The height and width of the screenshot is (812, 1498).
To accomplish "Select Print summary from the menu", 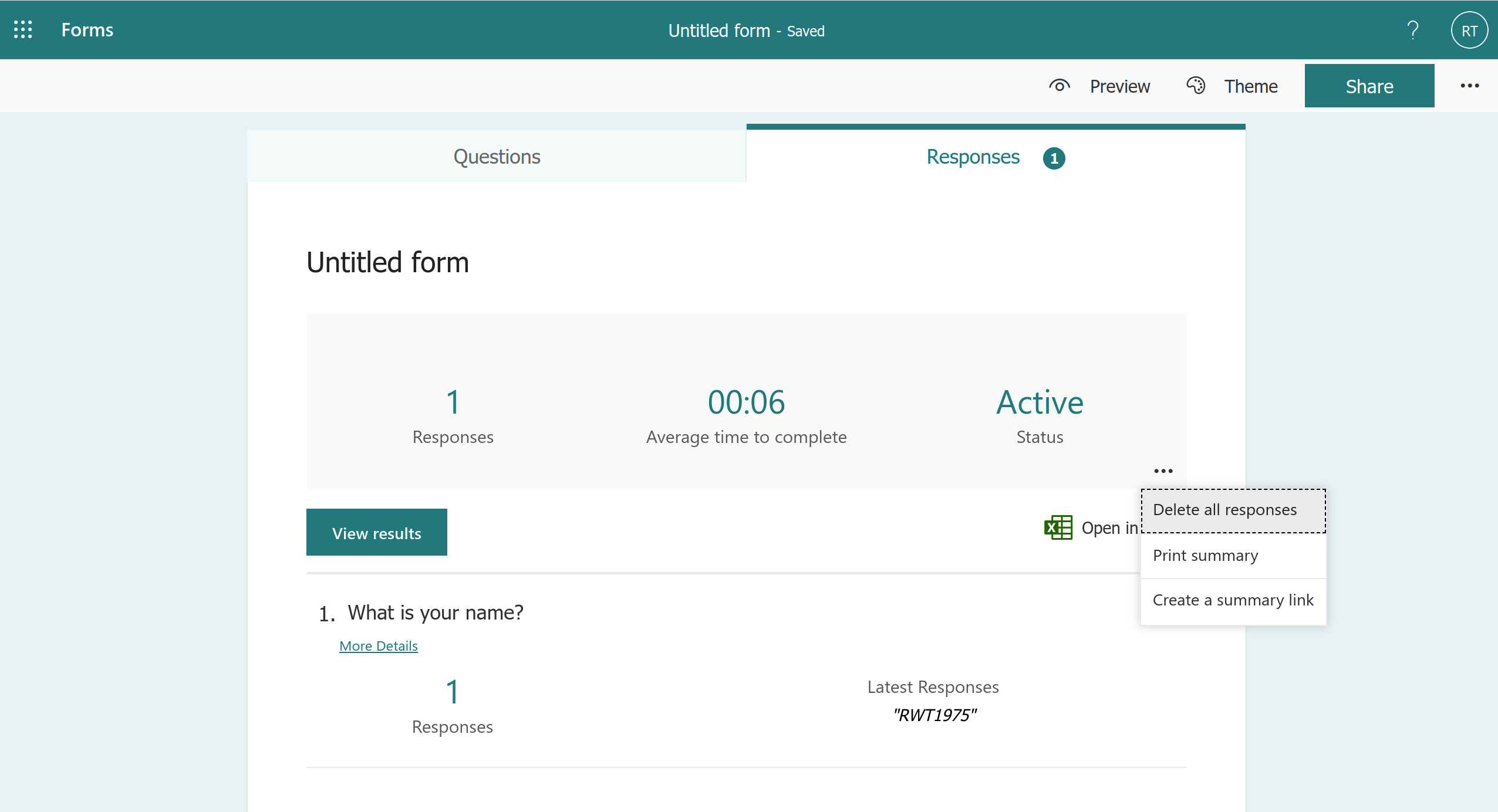I will click(1205, 556).
